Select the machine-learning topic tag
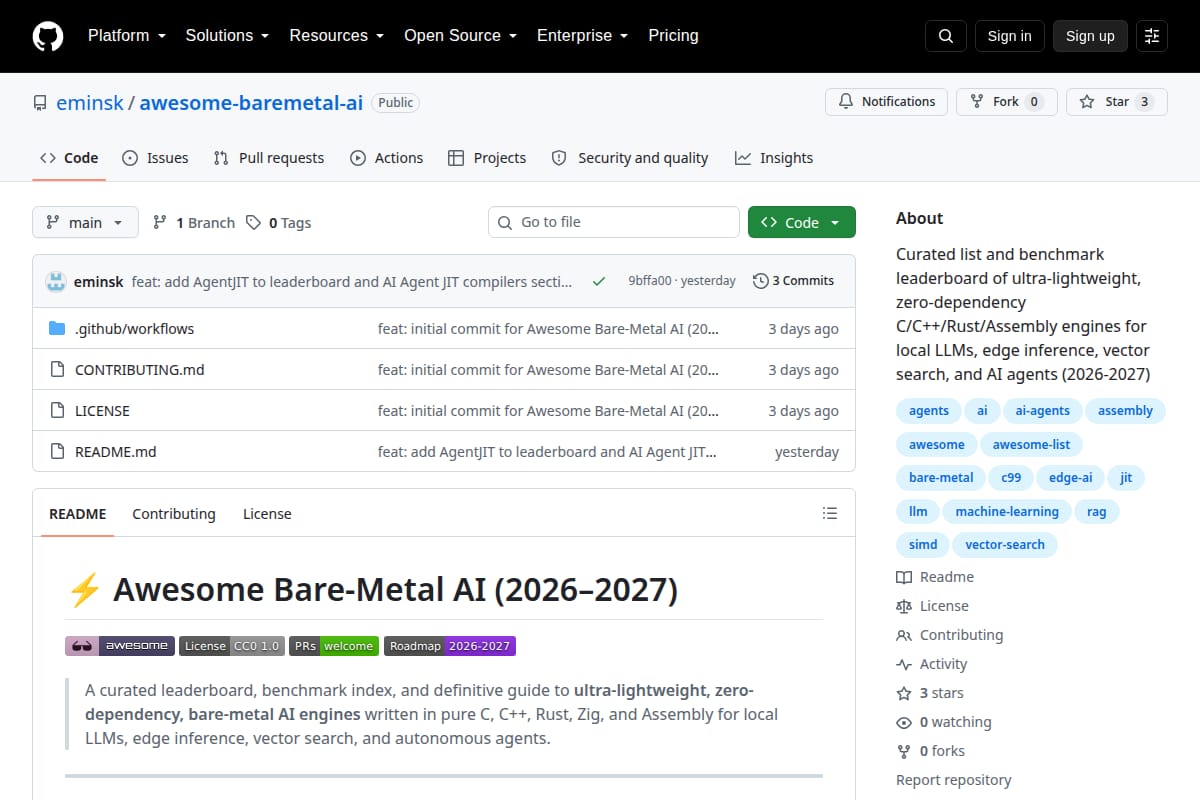The image size is (1200, 800). [1007, 512]
